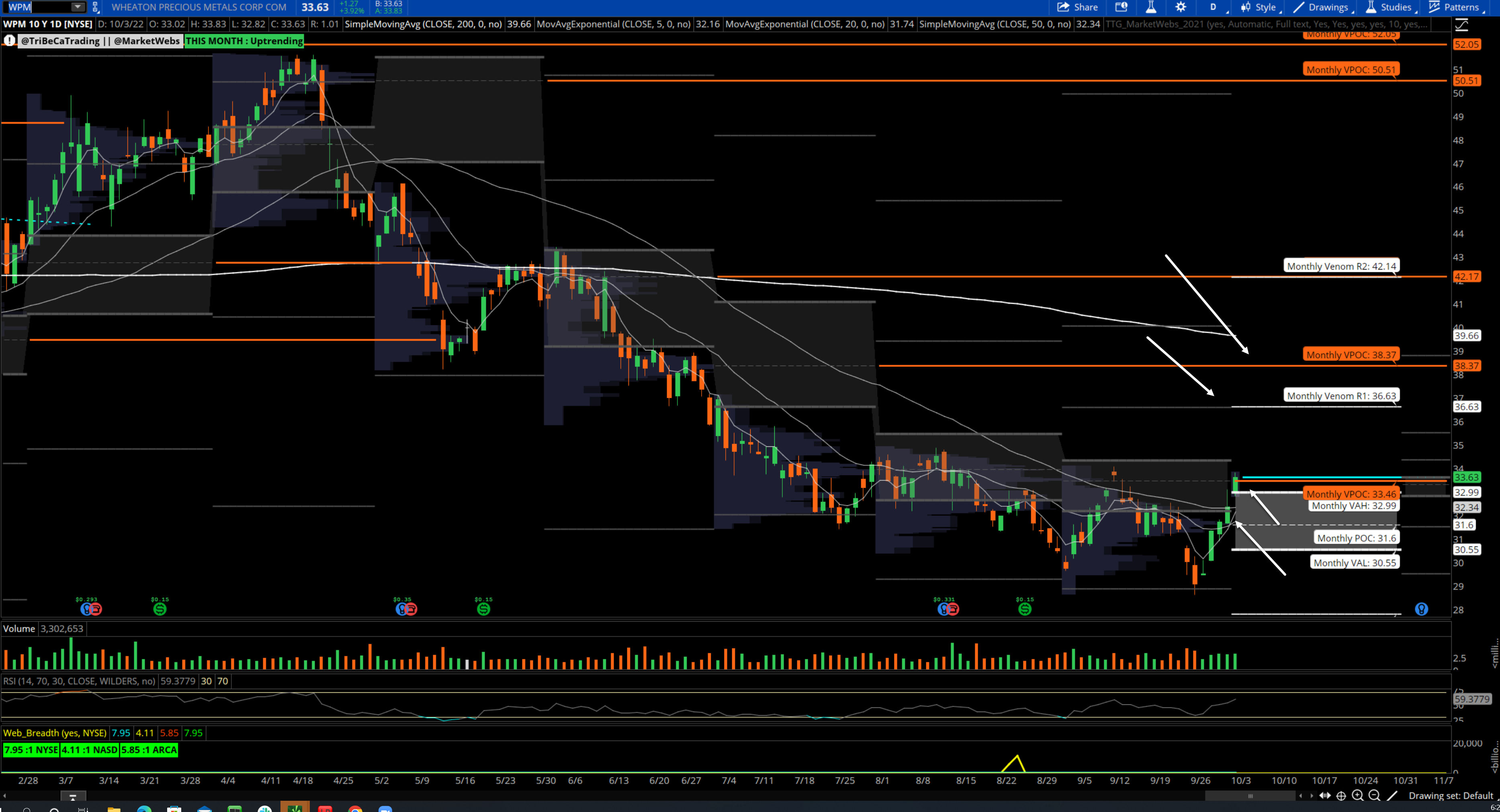This screenshot has width=1500, height=812.
Task: Click the symbol link/clipboard icon next to the ticker
Action: (x=96, y=7)
